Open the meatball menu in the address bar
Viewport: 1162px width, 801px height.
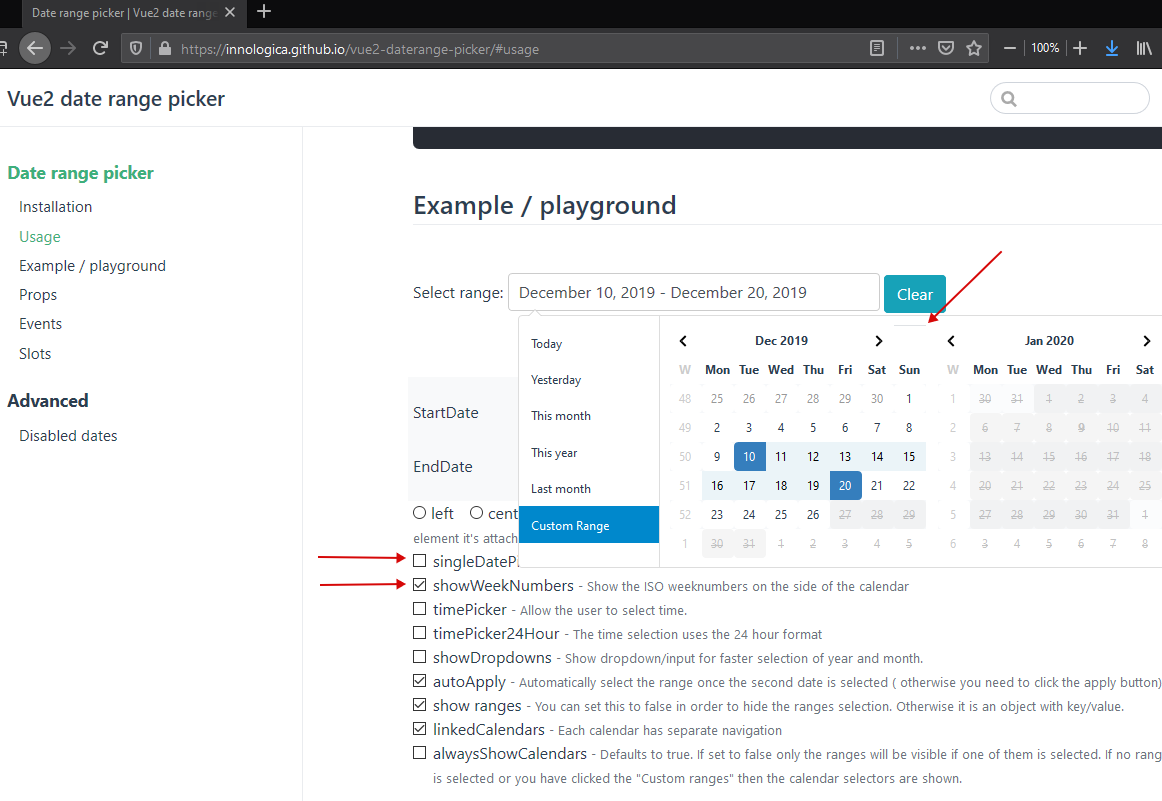click(x=917, y=47)
